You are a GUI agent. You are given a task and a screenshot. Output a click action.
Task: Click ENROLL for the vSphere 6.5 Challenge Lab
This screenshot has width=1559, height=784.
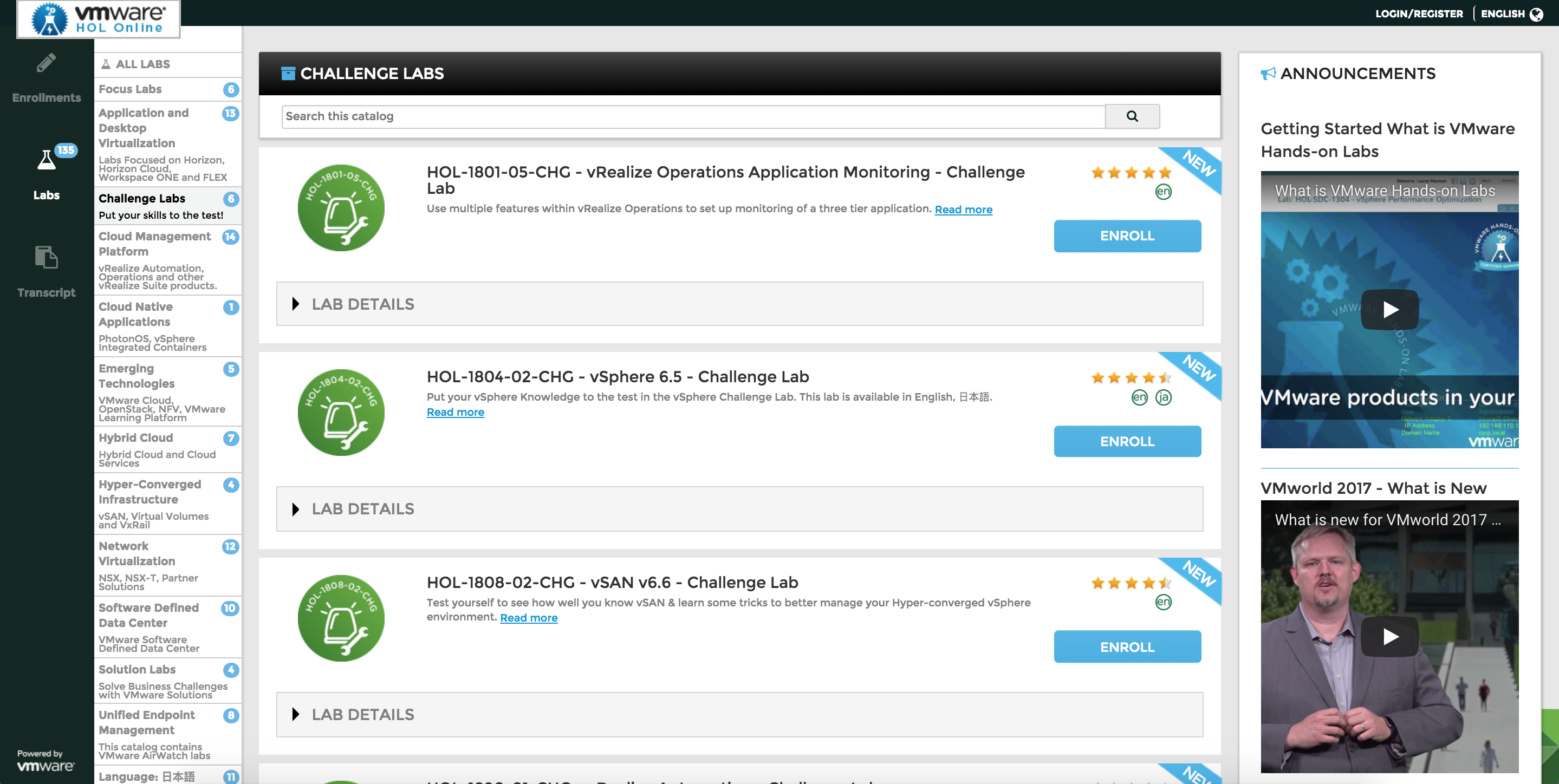click(x=1126, y=441)
